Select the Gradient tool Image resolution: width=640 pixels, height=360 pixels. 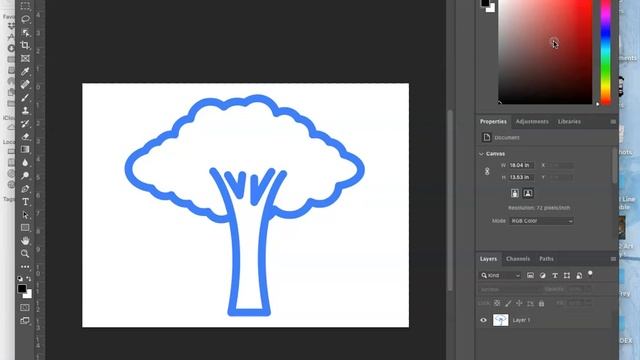[x=25, y=149]
